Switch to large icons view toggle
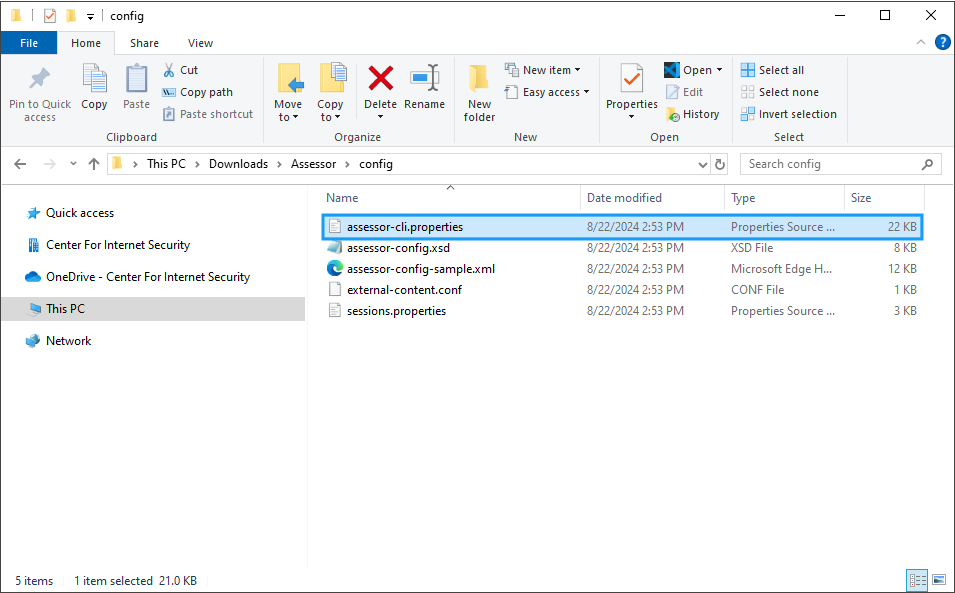The width and height of the screenshot is (955, 593). [x=939, y=580]
